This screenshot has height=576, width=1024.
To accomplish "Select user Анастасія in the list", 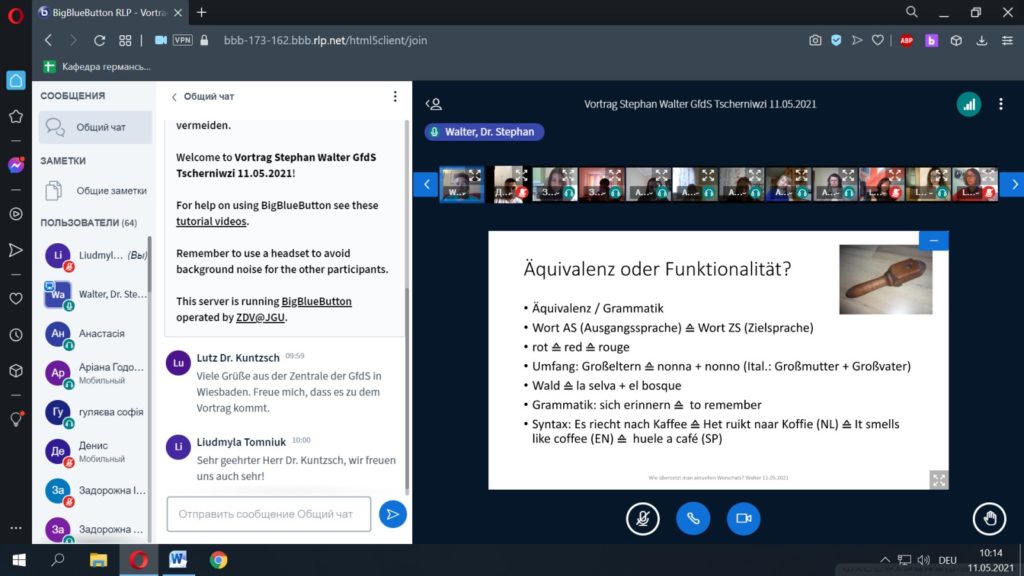I will click(95, 334).
